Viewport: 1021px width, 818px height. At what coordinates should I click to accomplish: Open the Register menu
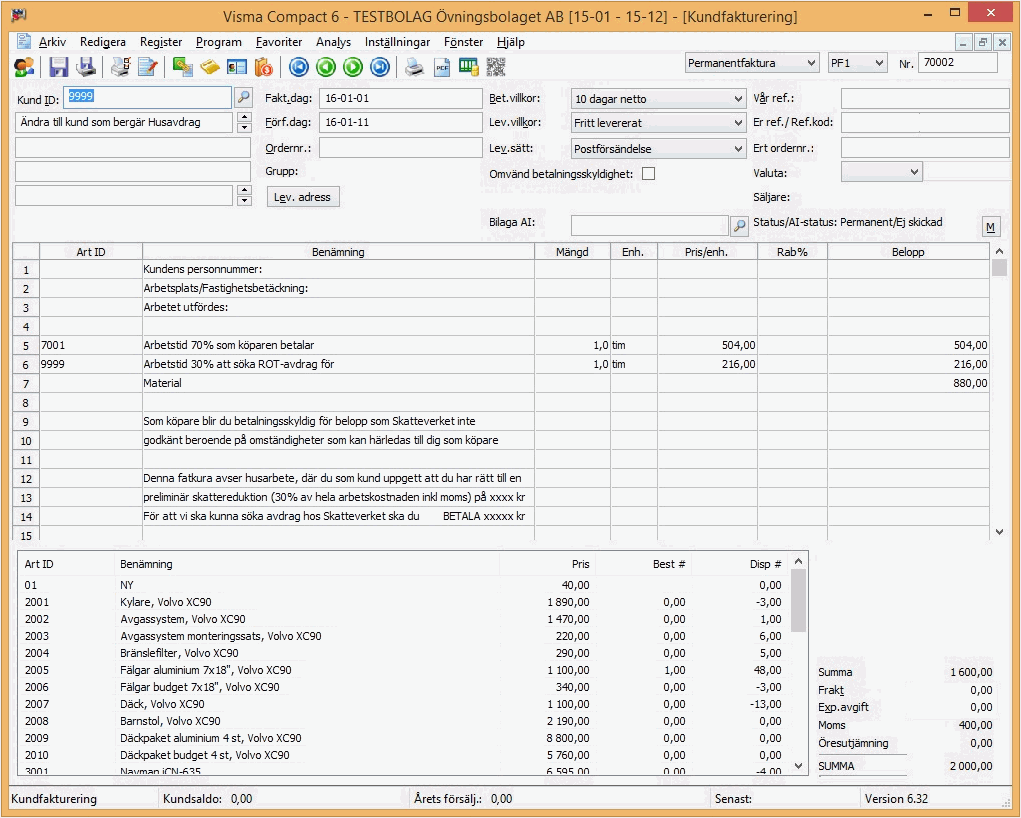pyautogui.click(x=161, y=42)
